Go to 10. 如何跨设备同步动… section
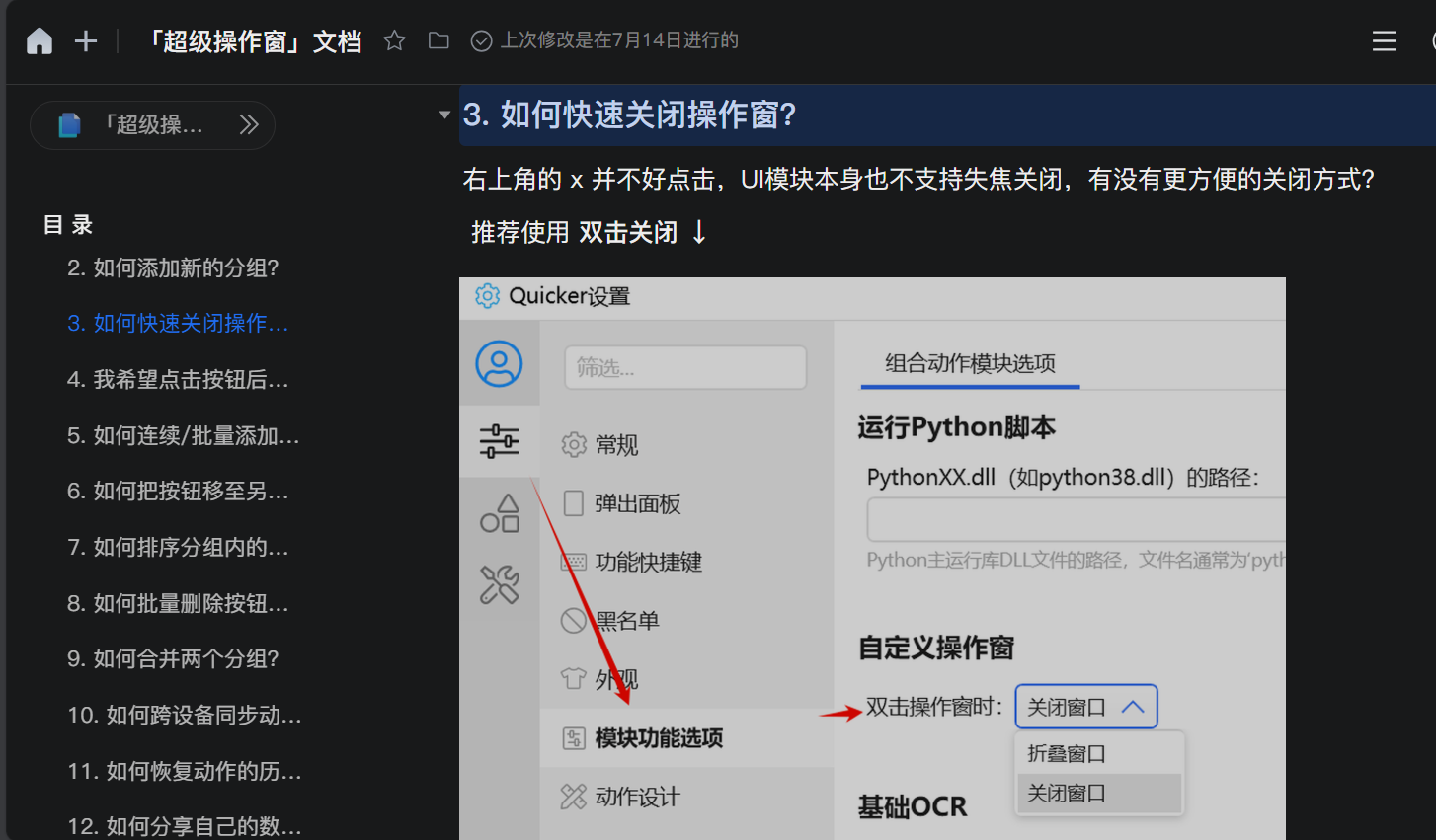This screenshot has width=1436, height=840. [x=184, y=716]
